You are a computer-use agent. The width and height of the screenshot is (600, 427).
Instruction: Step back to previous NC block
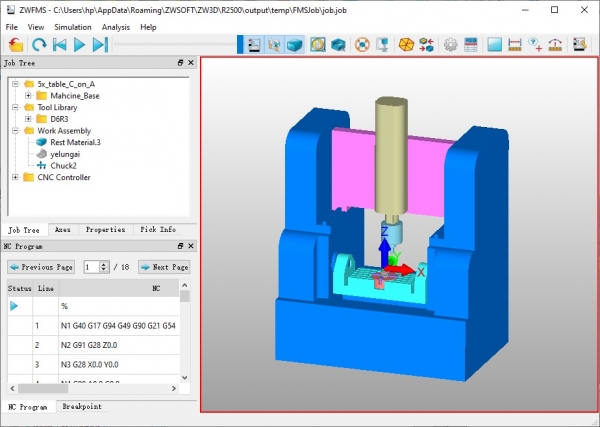pyautogui.click(x=59, y=44)
